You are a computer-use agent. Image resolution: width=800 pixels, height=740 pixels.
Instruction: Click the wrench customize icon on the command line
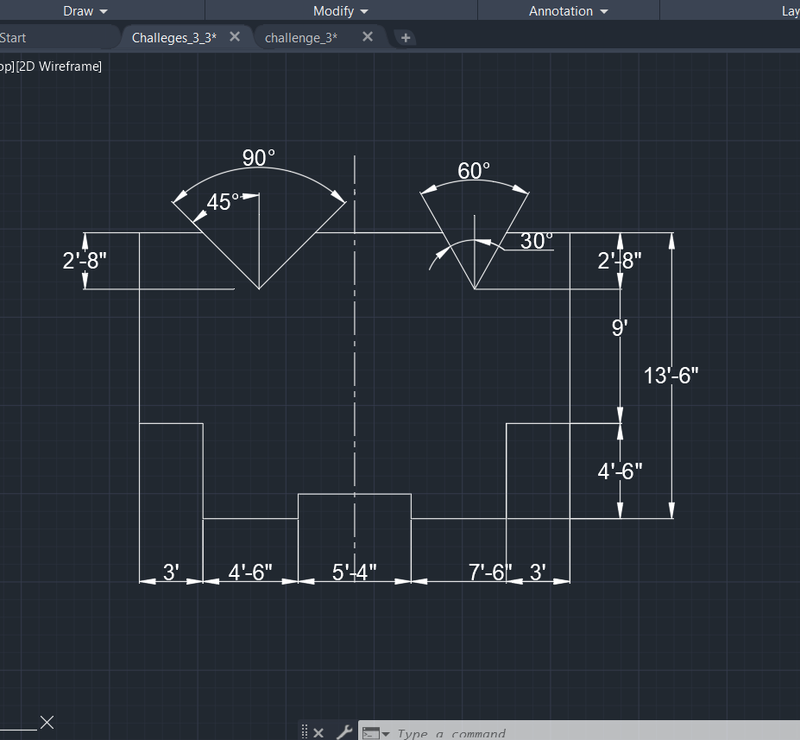(344, 732)
